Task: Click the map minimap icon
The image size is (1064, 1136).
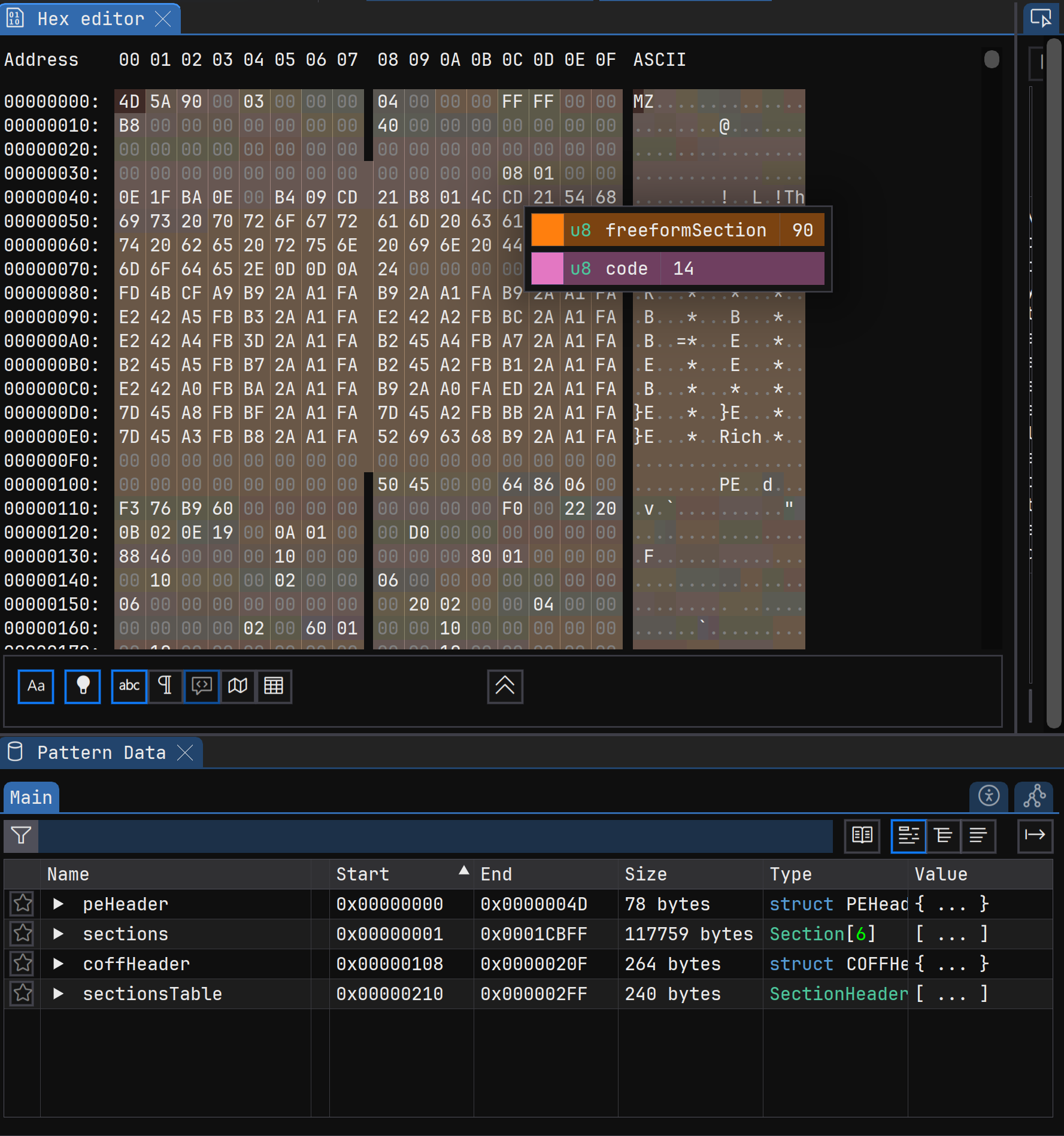Action: tap(238, 686)
